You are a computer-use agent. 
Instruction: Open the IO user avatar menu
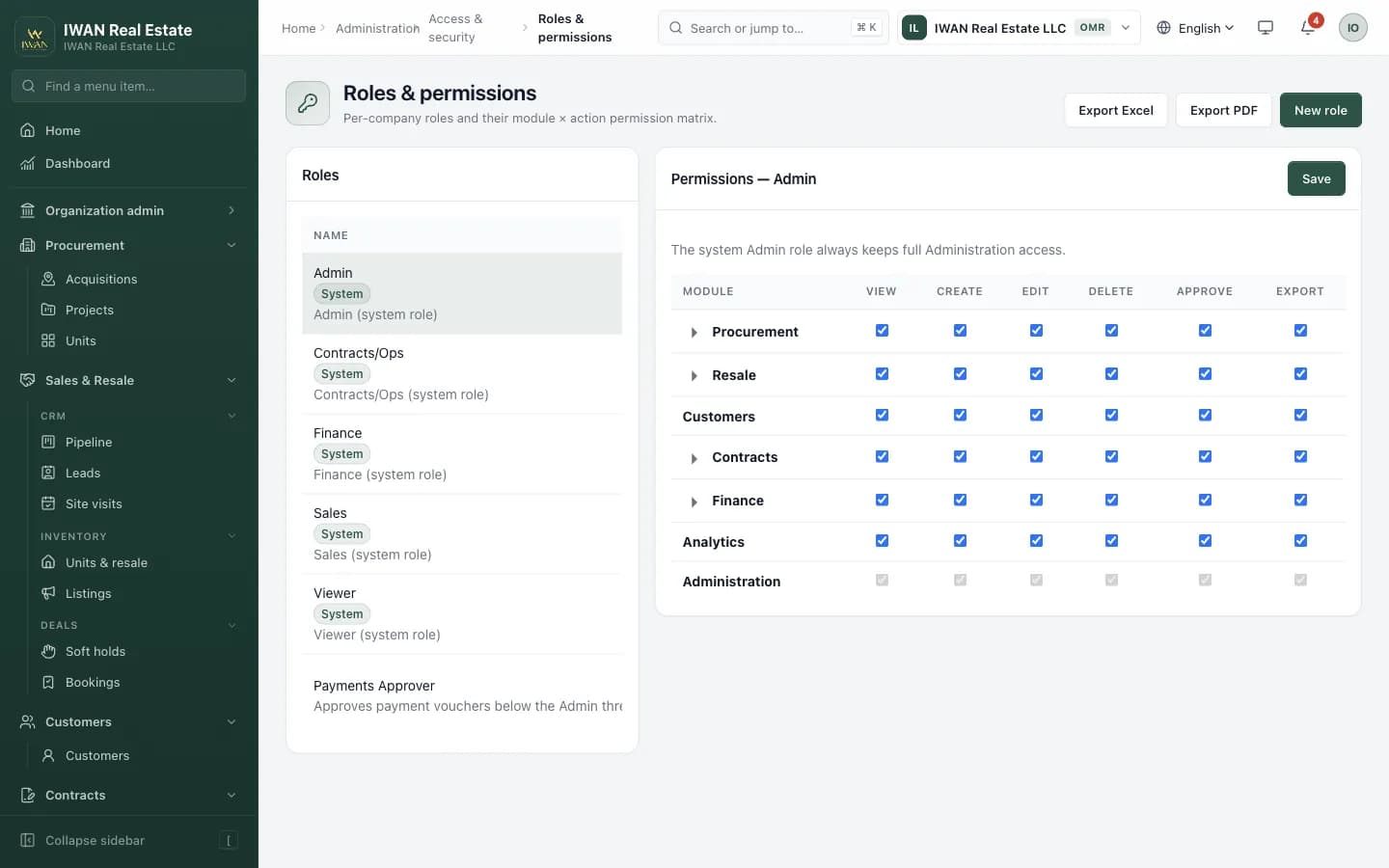click(1352, 28)
